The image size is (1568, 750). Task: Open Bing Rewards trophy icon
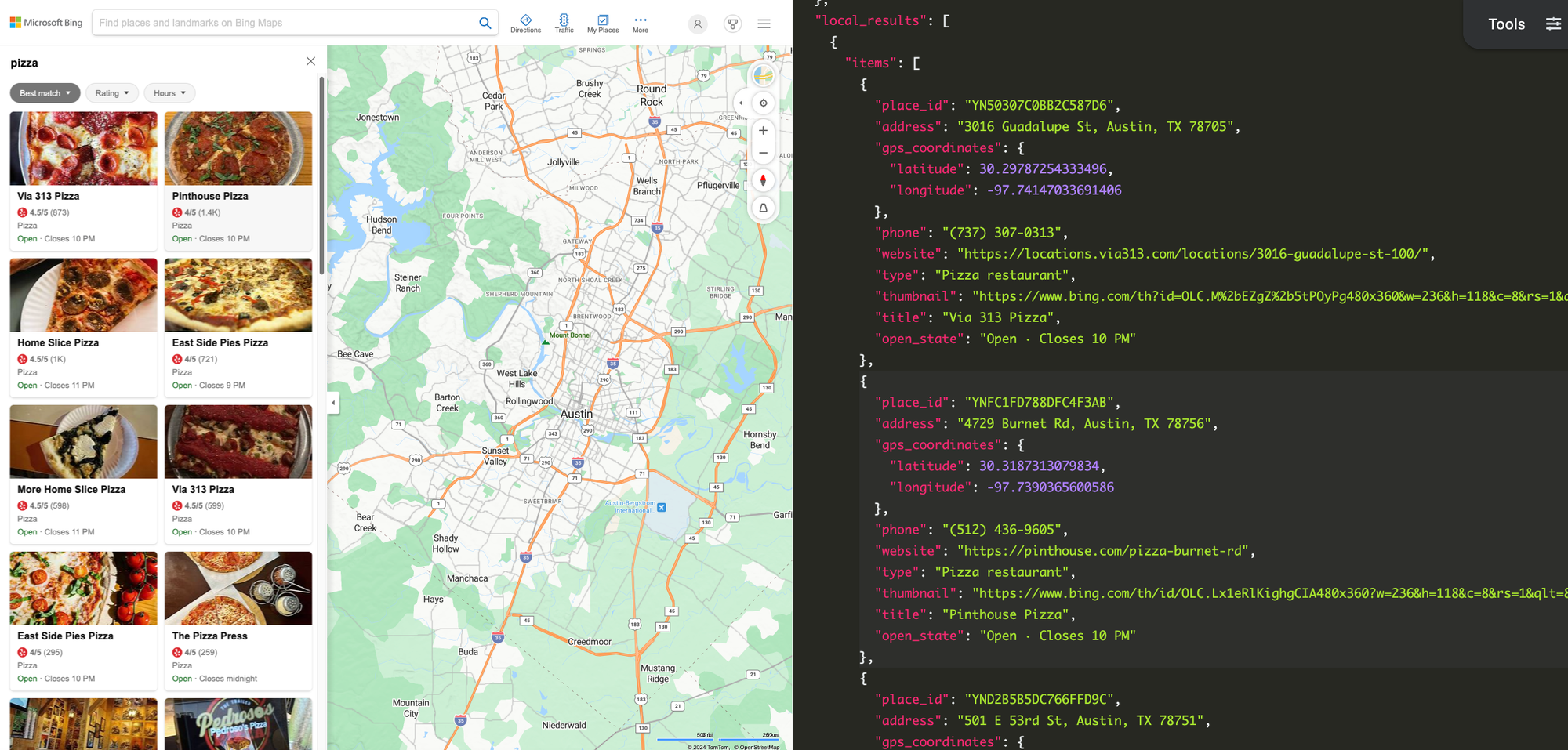pos(732,24)
